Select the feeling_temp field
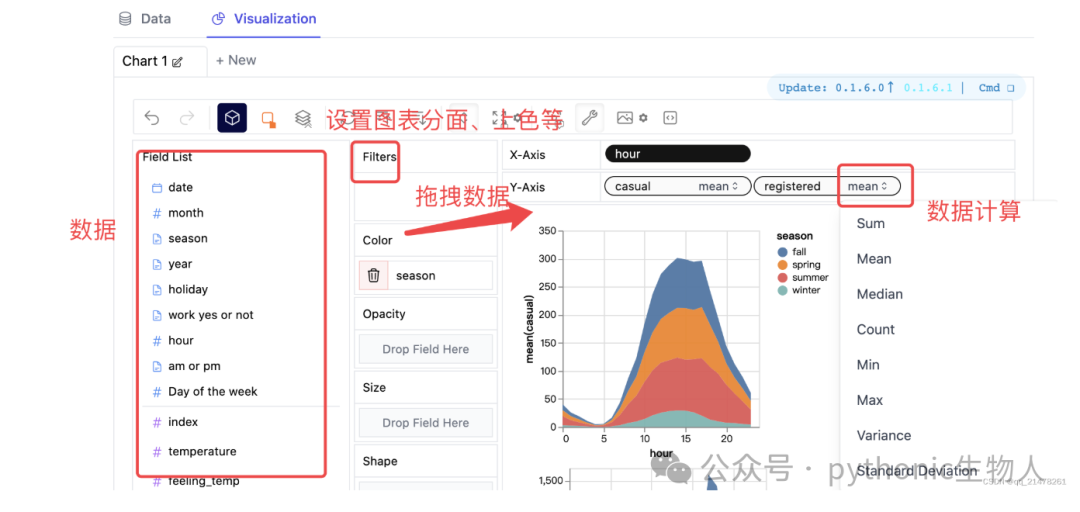The image size is (1080, 512). pyautogui.click(x=204, y=481)
